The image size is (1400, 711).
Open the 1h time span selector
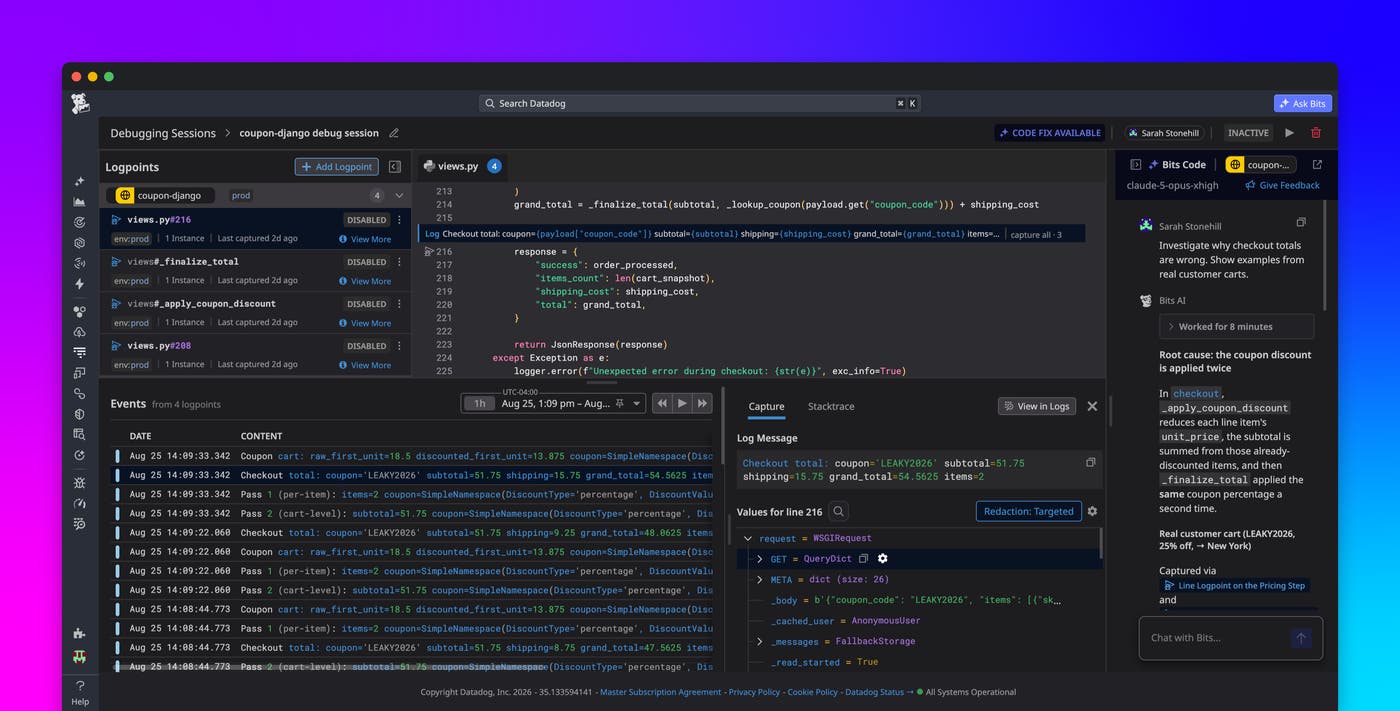pos(479,403)
